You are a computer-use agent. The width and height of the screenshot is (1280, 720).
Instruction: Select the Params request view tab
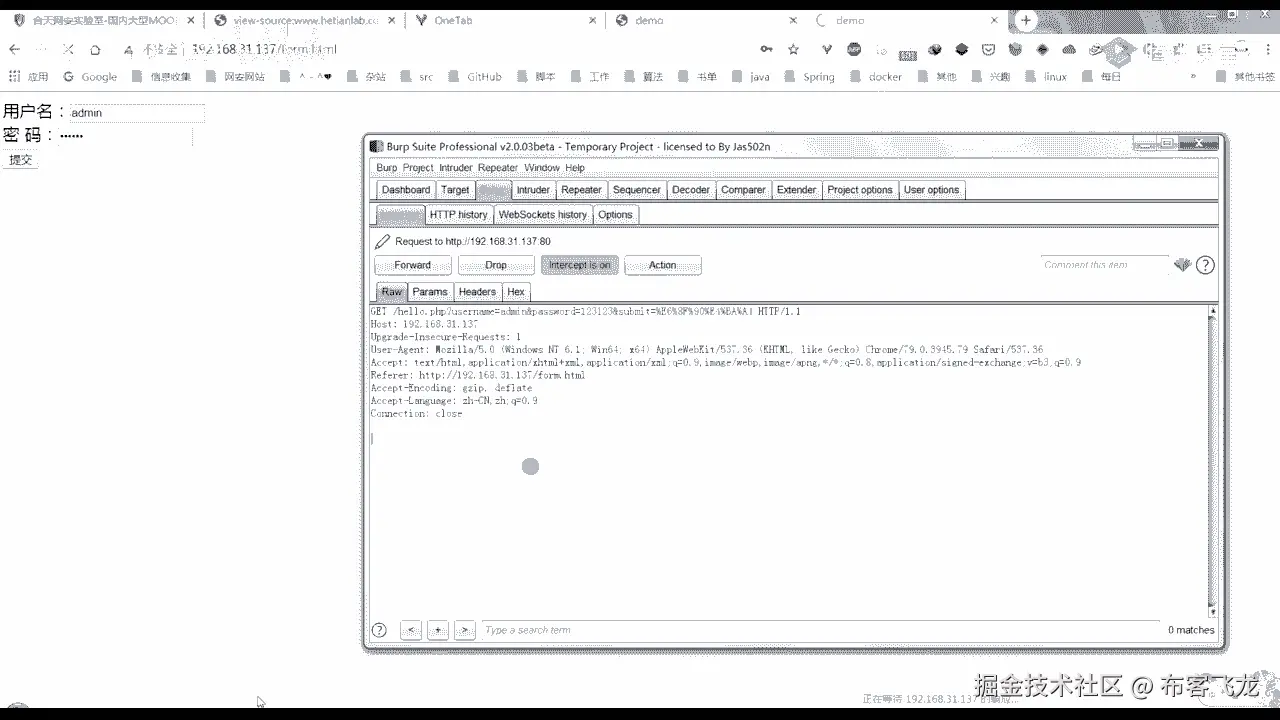tap(430, 292)
